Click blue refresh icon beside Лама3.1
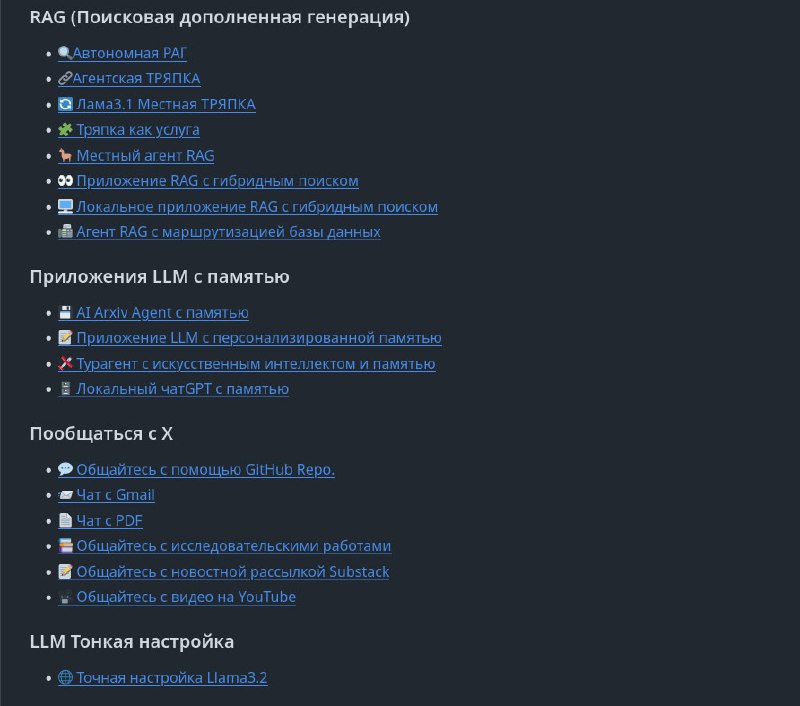Viewport: 800px width, 706px height. pyautogui.click(x=65, y=104)
